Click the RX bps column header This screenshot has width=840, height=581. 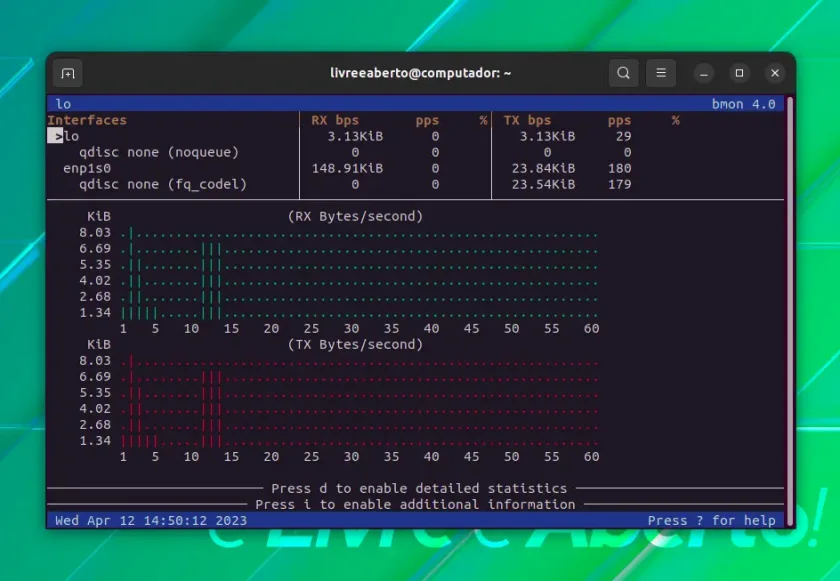tap(335, 120)
